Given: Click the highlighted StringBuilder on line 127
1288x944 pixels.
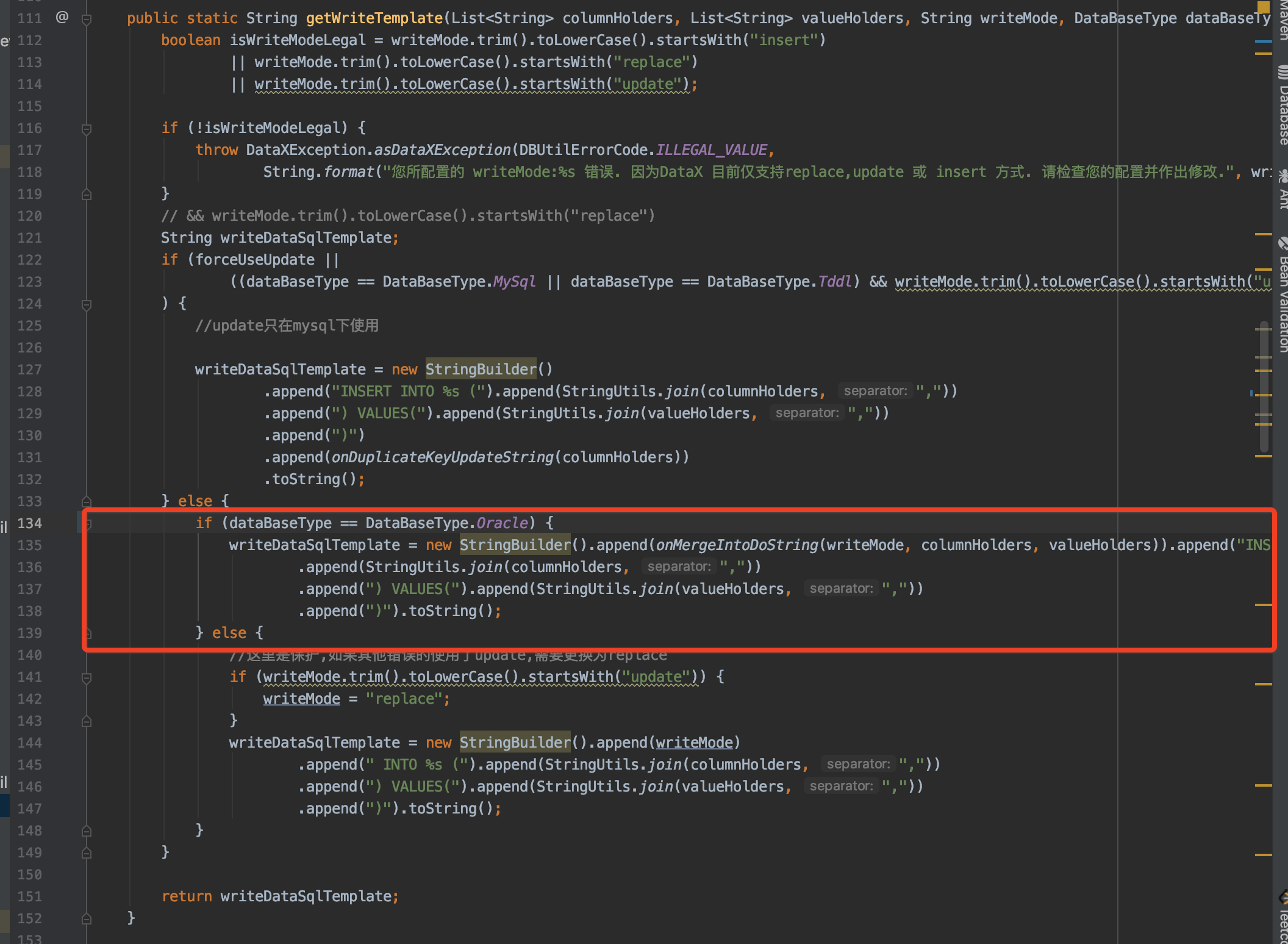Looking at the screenshot, I should coord(481,370).
